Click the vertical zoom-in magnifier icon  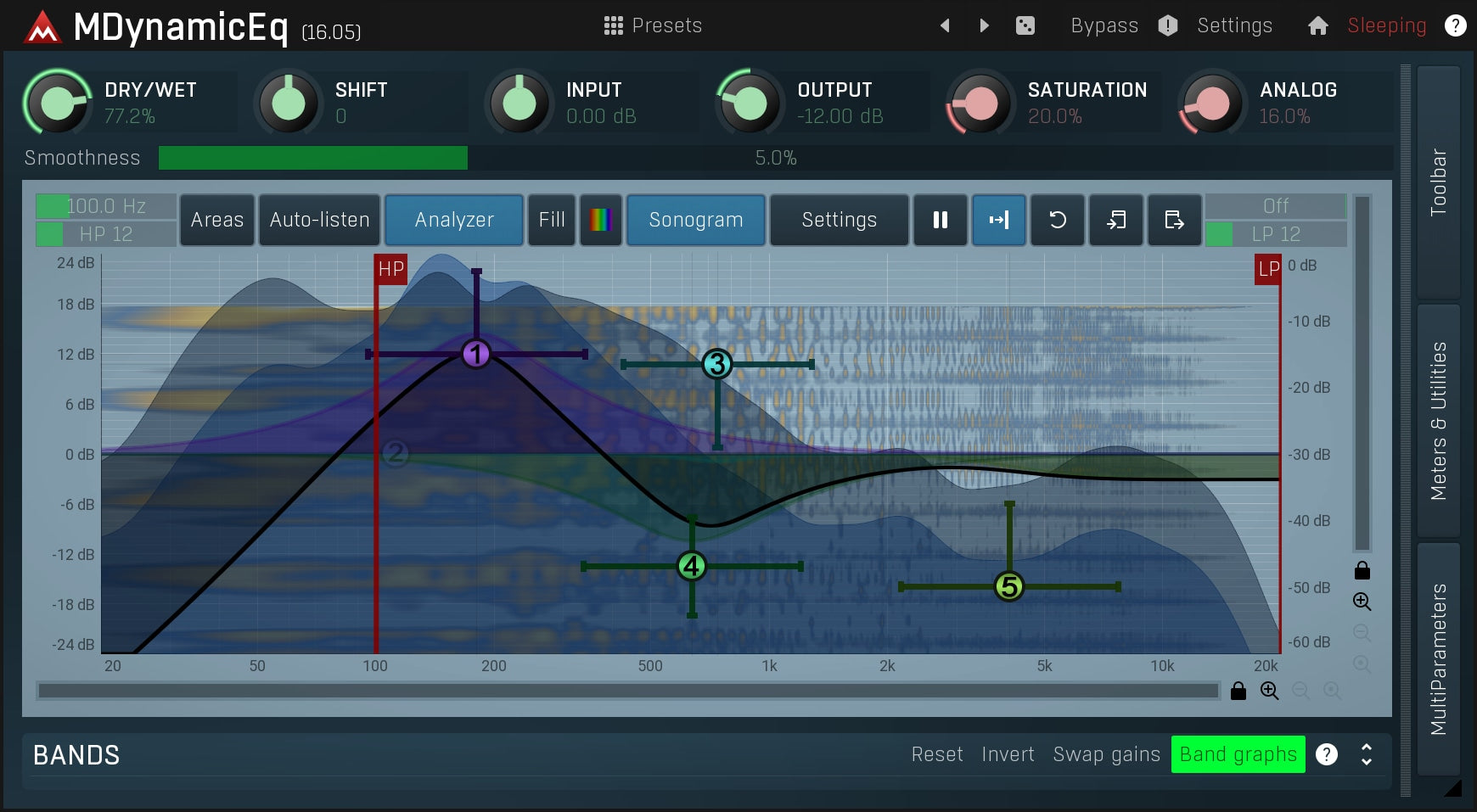(x=1362, y=602)
